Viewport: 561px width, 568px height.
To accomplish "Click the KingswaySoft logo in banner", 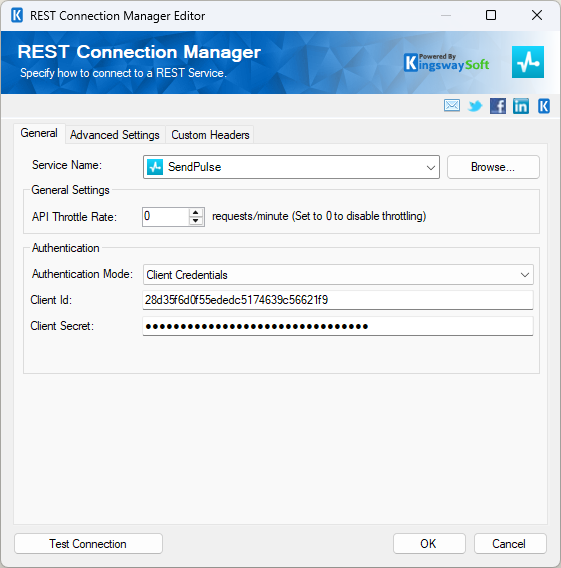I will point(447,63).
